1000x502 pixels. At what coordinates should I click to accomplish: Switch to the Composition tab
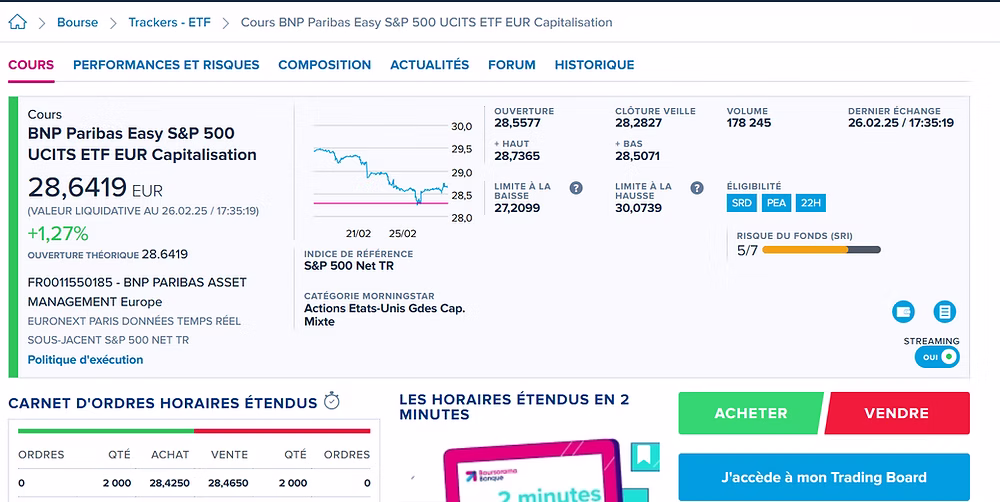325,65
